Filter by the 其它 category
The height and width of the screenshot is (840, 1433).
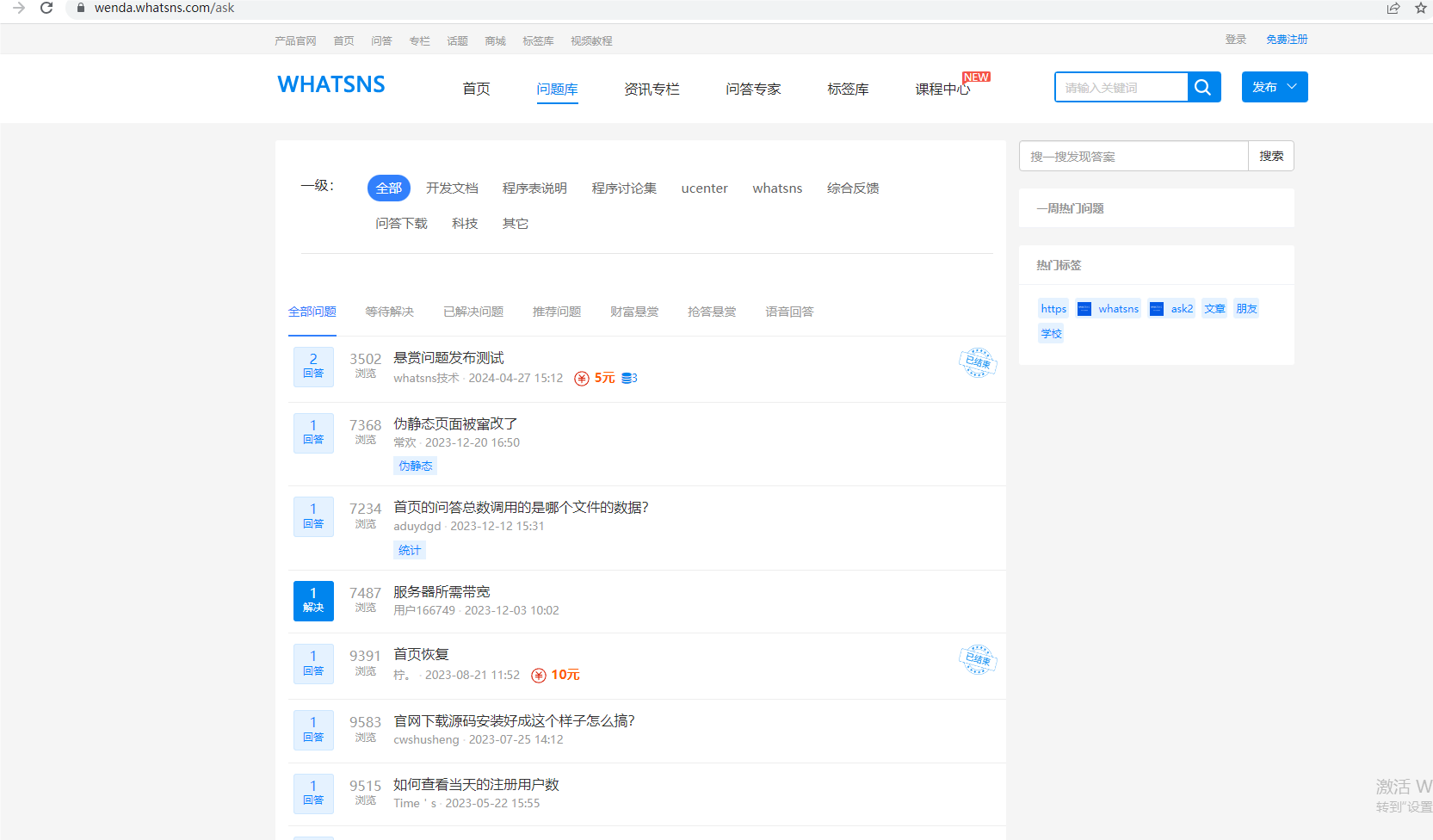tap(516, 223)
